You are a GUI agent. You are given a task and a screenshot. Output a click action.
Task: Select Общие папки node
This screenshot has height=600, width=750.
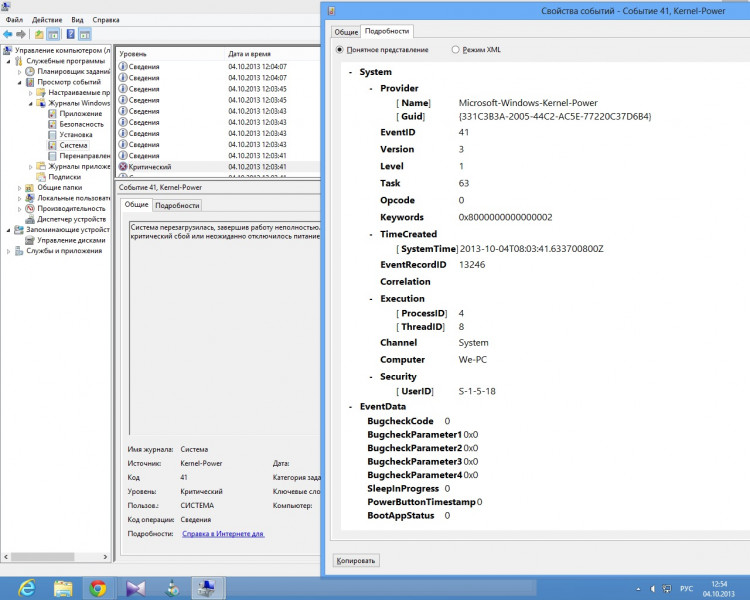[59, 187]
